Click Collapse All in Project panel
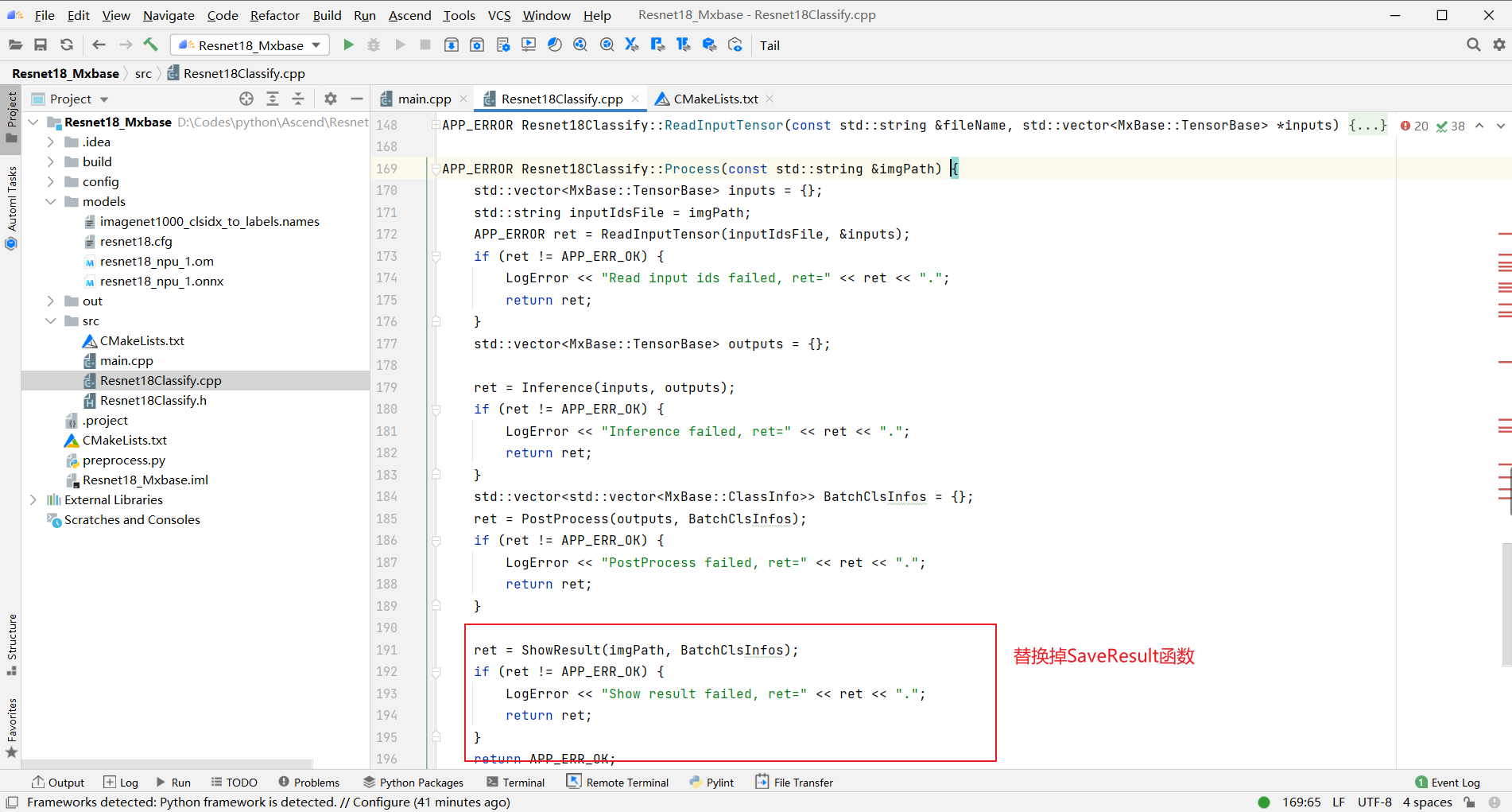This screenshot has width=1512, height=812. [298, 99]
